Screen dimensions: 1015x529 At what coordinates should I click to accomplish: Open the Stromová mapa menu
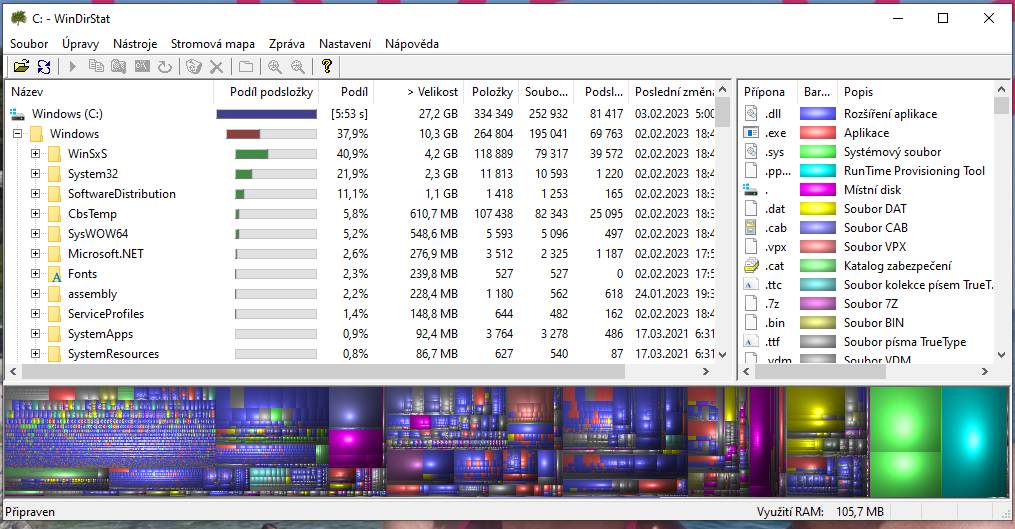point(213,44)
